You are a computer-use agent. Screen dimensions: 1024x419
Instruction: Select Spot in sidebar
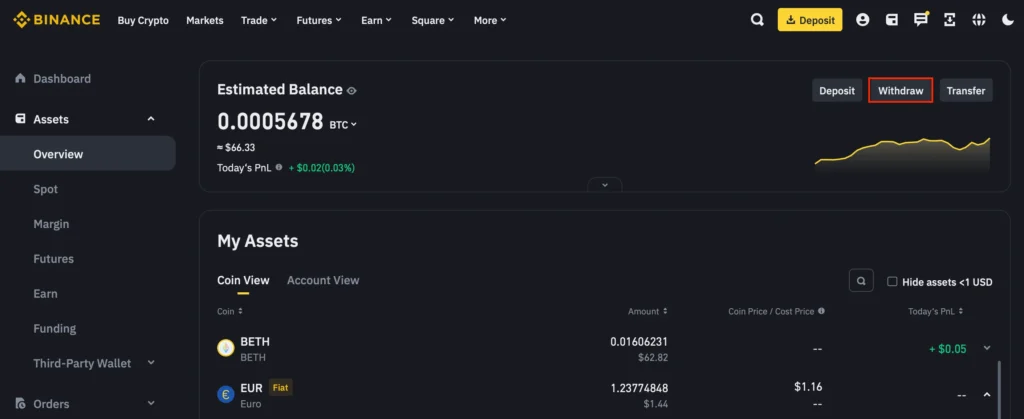coord(46,189)
